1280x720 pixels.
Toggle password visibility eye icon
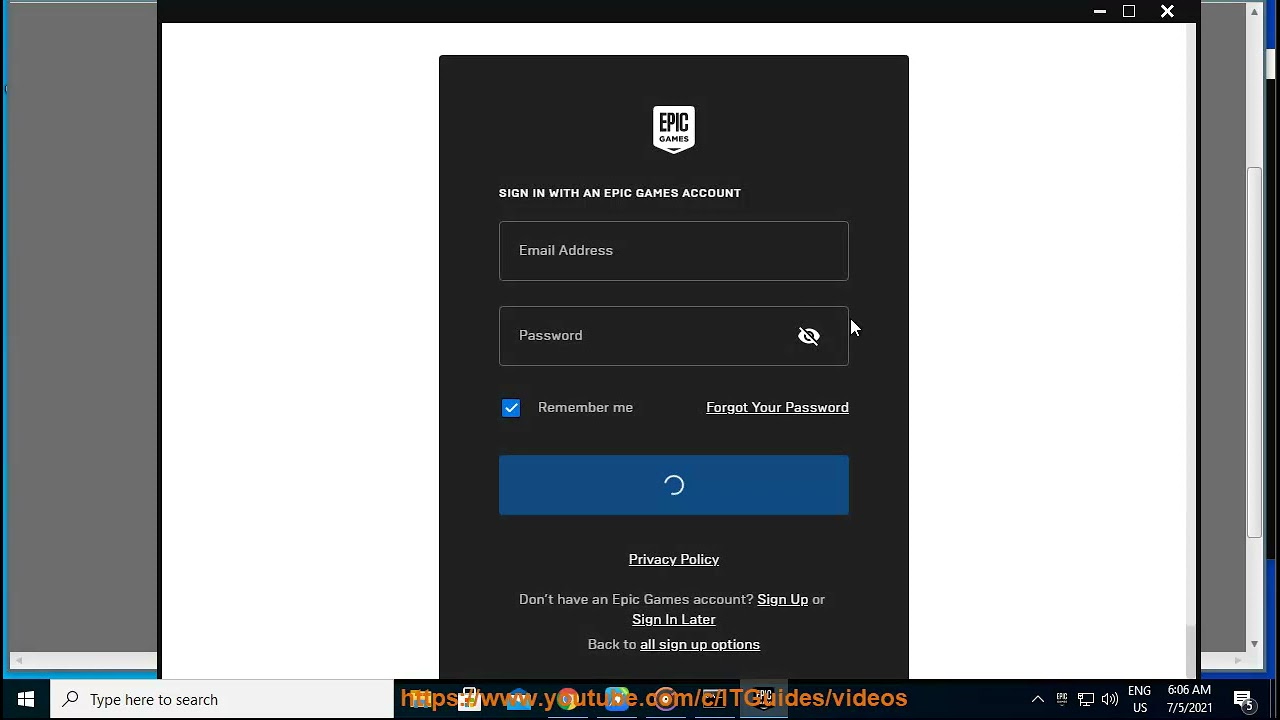(809, 336)
